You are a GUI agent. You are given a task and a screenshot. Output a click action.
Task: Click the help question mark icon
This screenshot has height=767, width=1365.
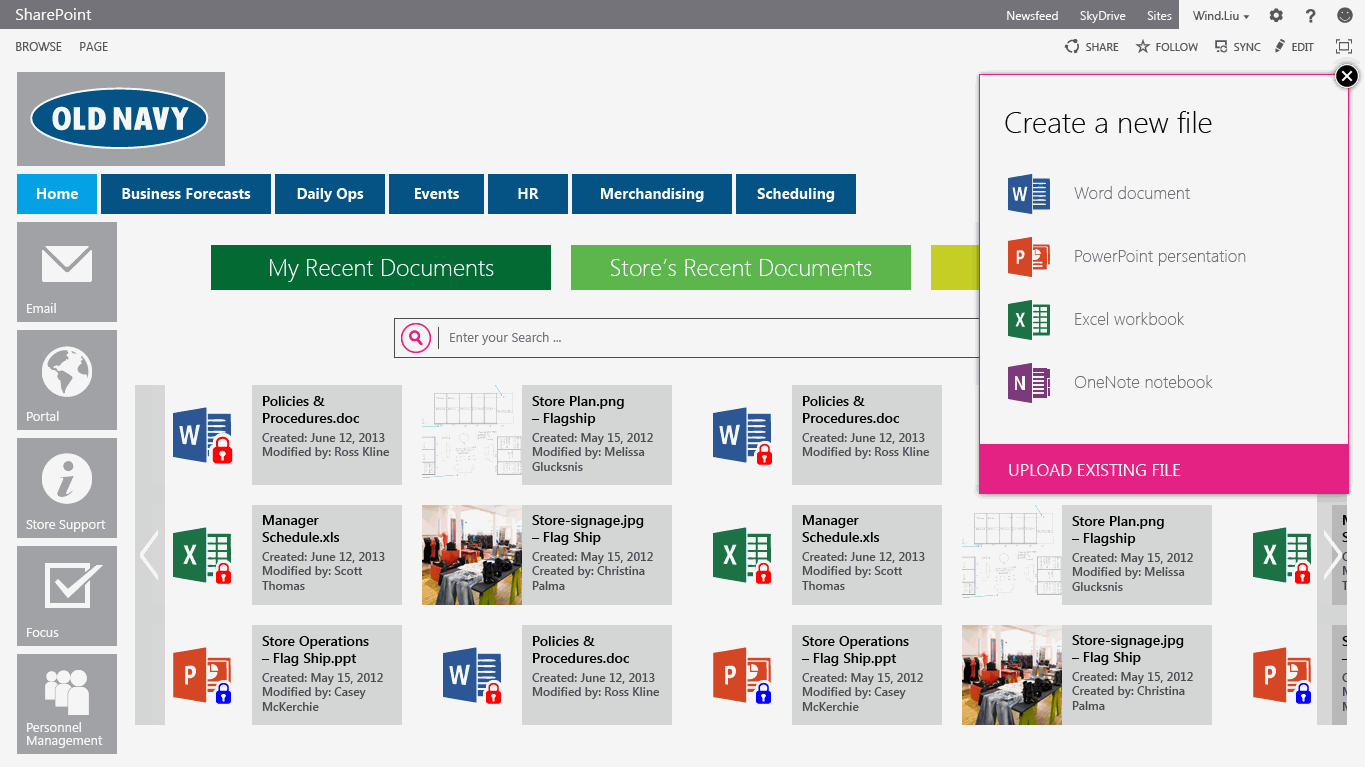[x=1311, y=15]
